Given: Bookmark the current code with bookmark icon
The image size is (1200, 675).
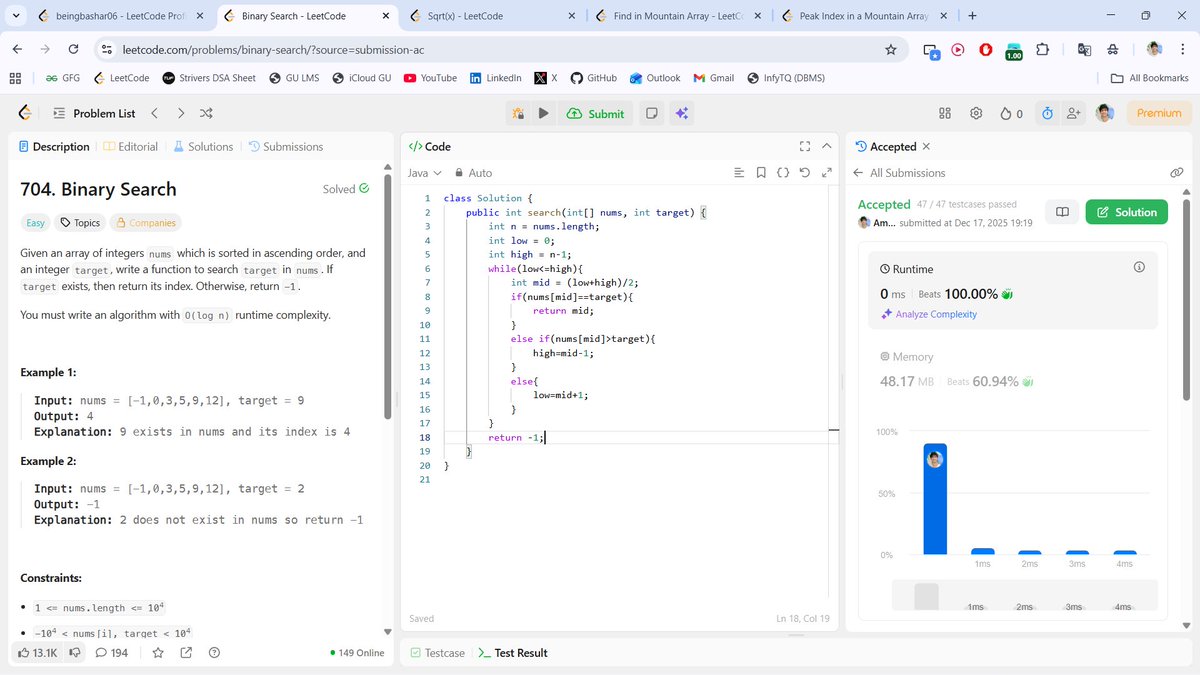Looking at the screenshot, I should click(x=763, y=172).
